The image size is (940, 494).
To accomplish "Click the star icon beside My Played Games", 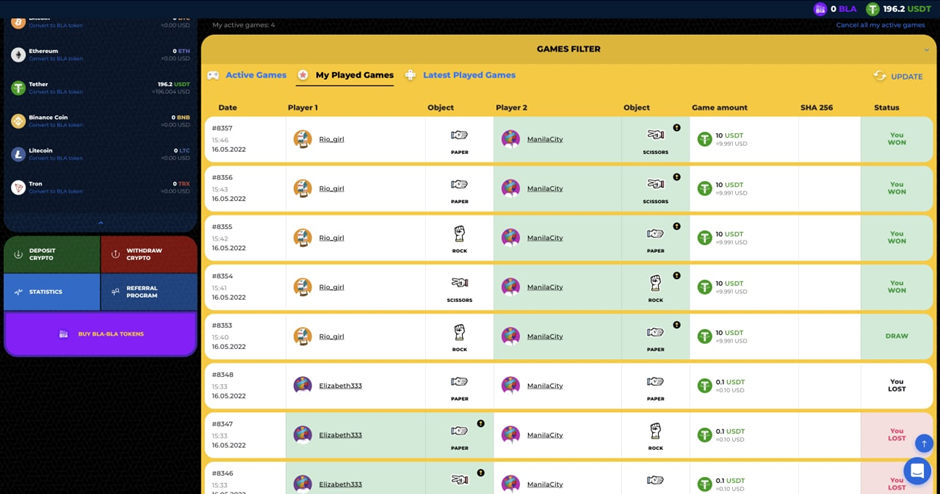I will click(x=303, y=75).
